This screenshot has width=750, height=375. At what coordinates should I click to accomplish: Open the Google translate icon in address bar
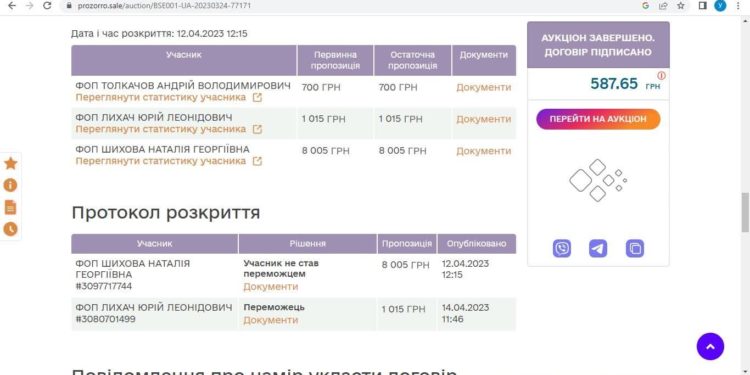coord(645,6)
